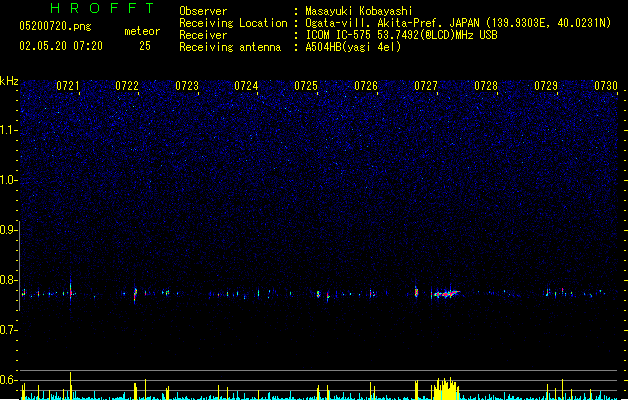Click the Ogata-vill. Akita-Pref. JAPAN location text
Screen dimensions: 629x400
[458, 23]
